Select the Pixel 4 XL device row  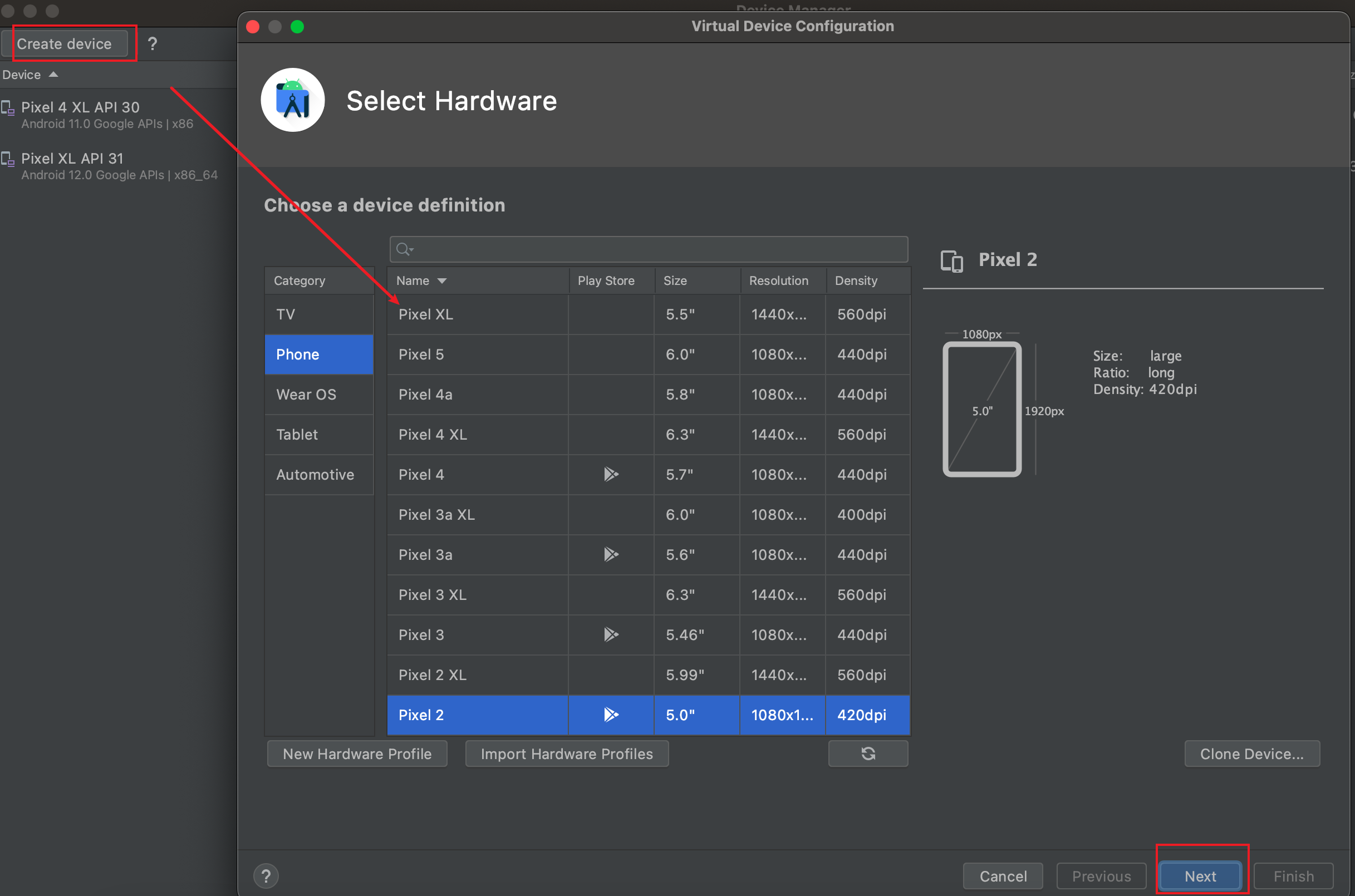[649, 434]
